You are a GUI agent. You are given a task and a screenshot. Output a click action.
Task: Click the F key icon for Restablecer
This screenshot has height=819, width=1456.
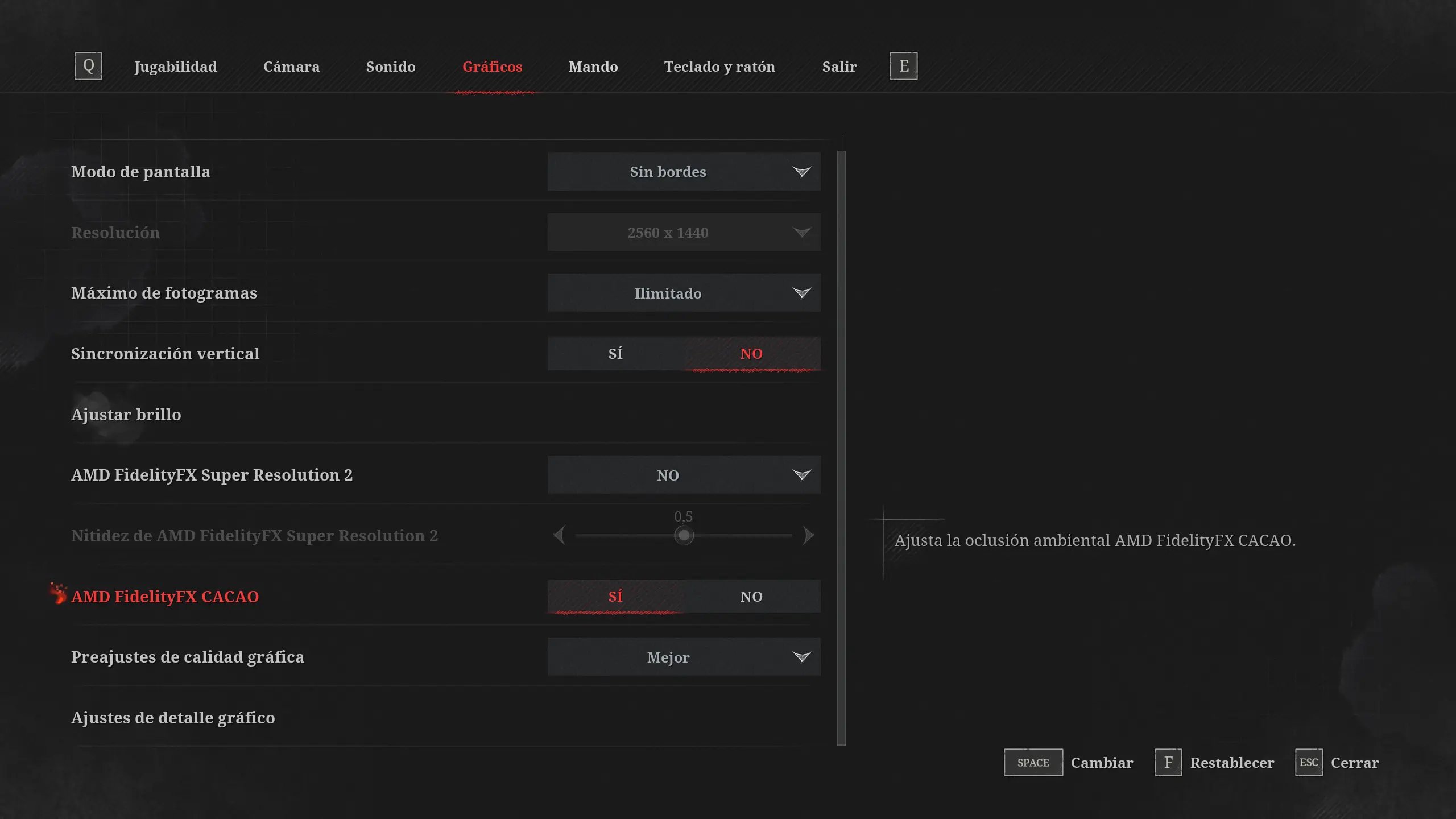[1168, 762]
